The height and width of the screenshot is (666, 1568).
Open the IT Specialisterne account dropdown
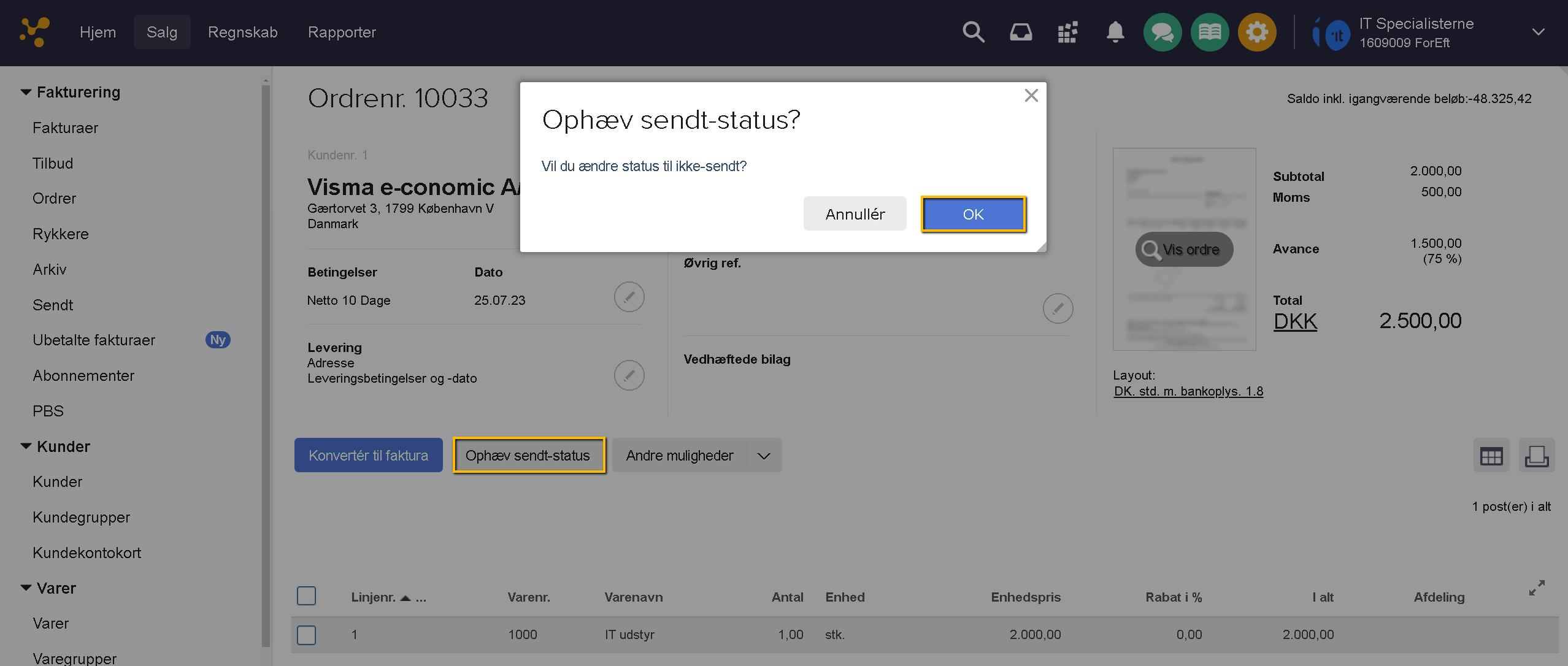coord(1538,32)
